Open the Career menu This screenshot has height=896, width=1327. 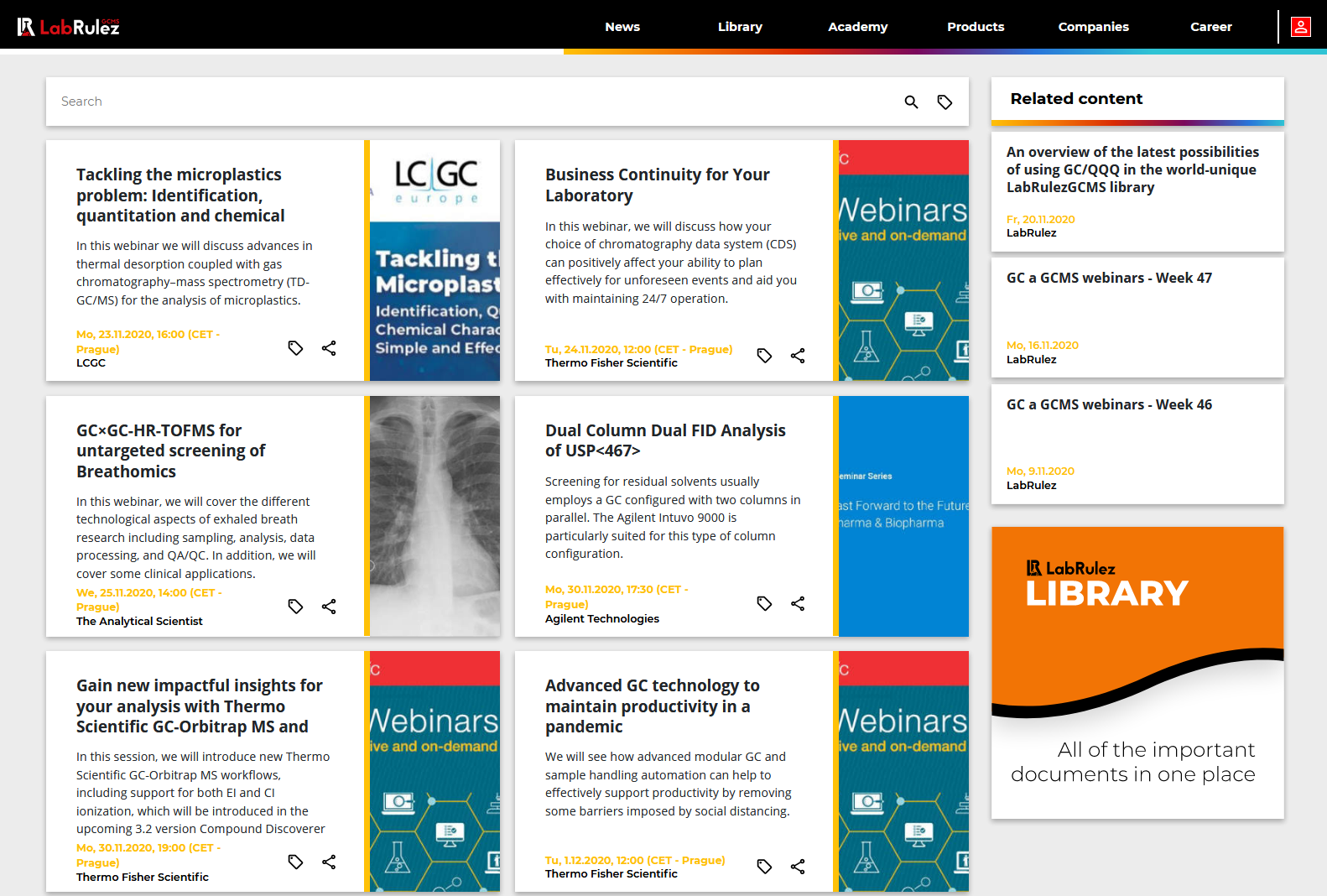point(1211,27)
